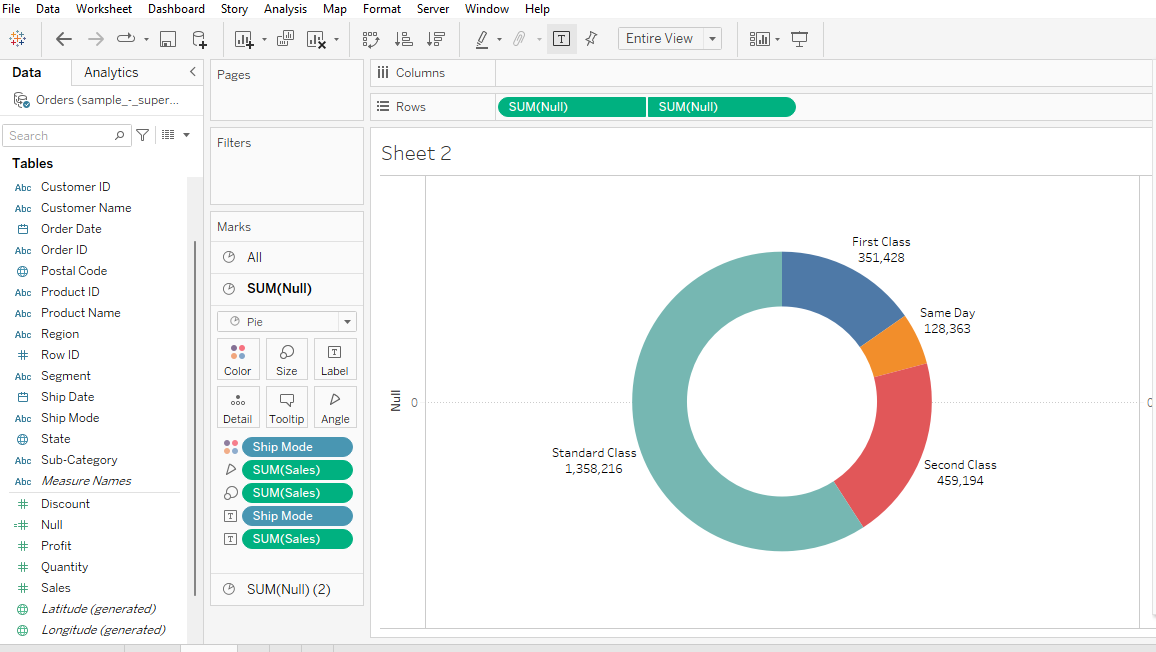Click the Show Mark Labels icon
The width and height of the screenshot is (1156, 652).
562,38
